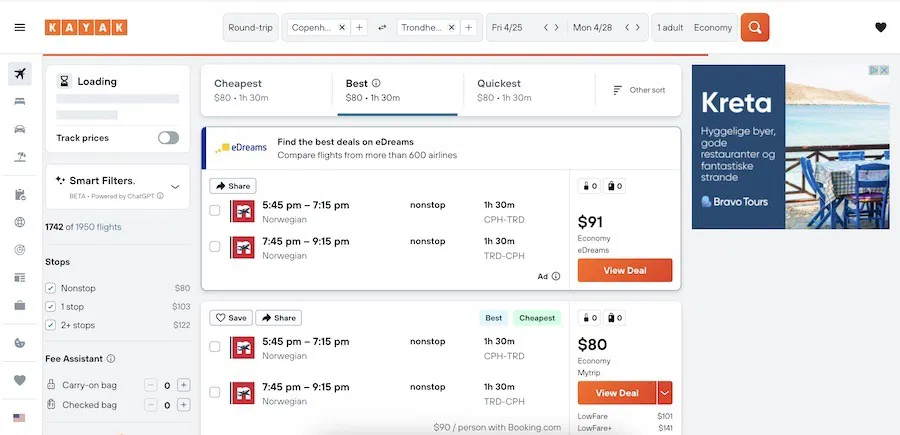
Task: Swap origin and destination airports
Action: click(382, 28)
